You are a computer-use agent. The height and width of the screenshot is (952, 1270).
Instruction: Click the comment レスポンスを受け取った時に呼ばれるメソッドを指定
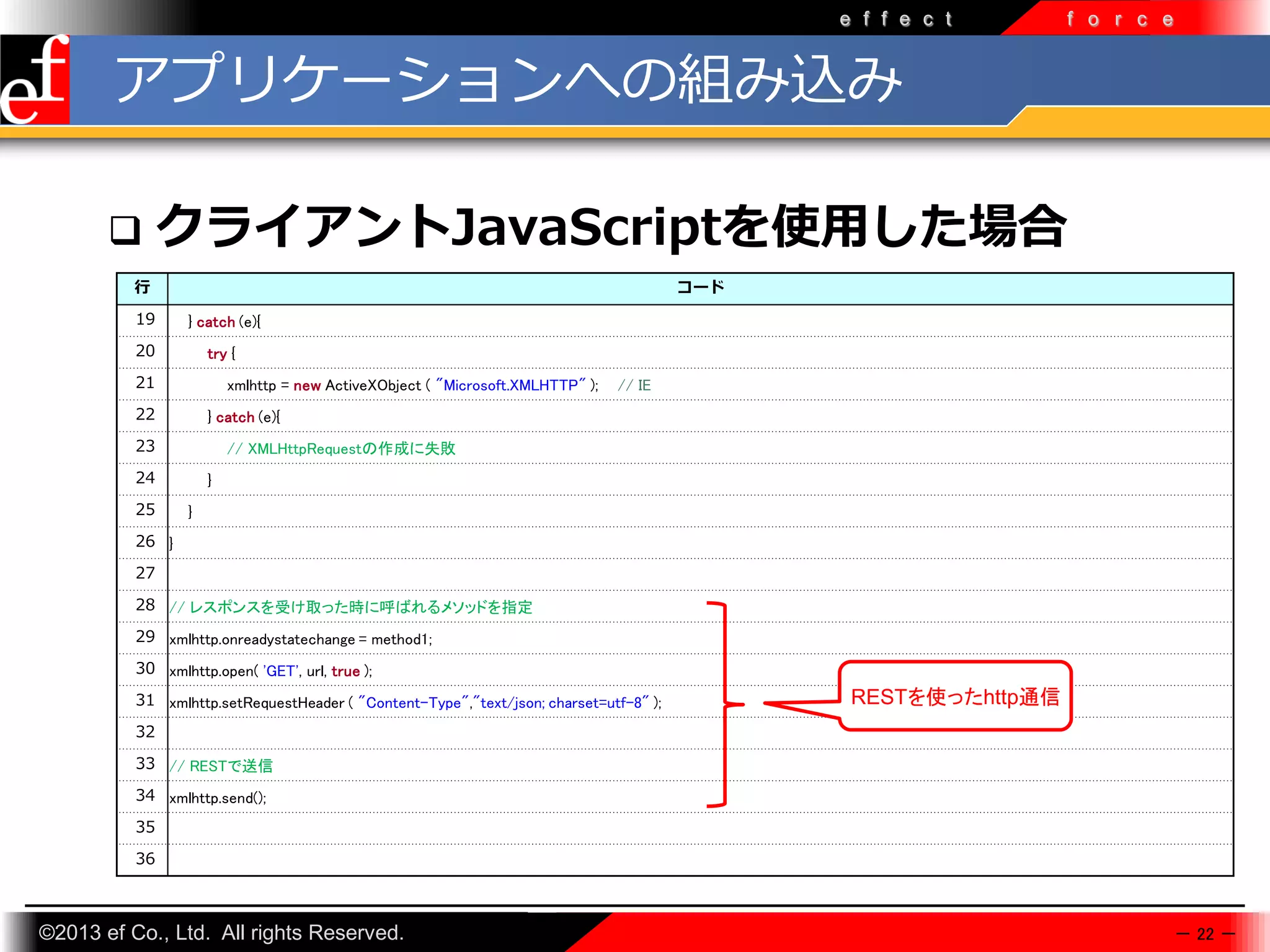point(351,607)
